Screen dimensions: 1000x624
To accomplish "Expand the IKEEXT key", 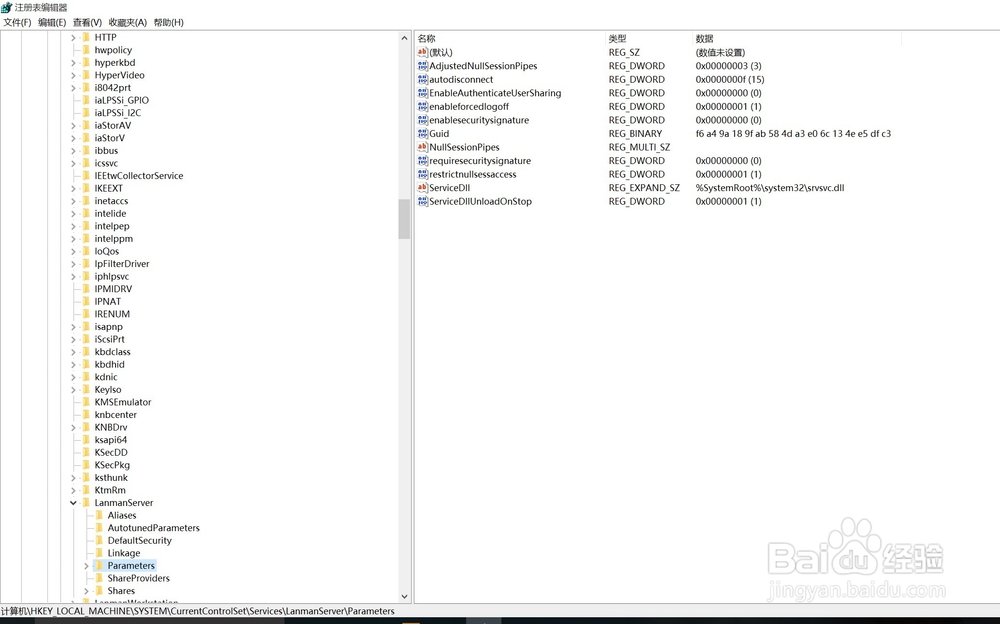I will point(73,188).
